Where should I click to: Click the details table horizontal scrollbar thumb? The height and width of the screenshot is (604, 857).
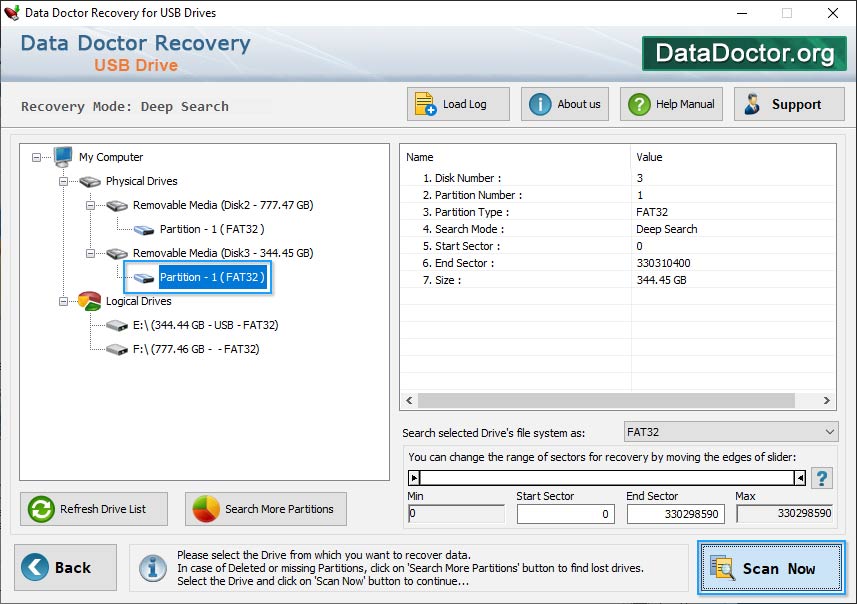[606, 401]
